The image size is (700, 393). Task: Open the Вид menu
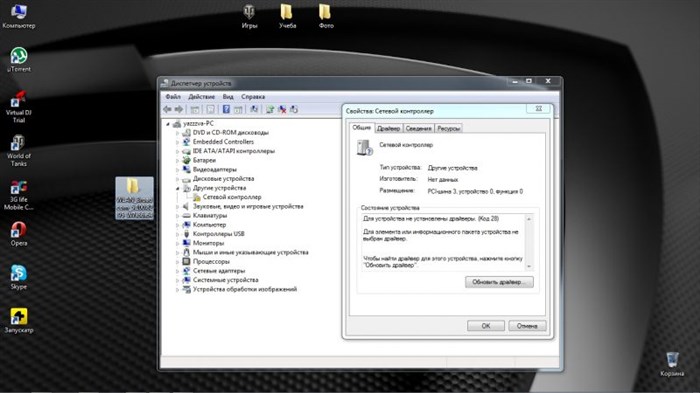pyautogui.click(x=228, y=96)
